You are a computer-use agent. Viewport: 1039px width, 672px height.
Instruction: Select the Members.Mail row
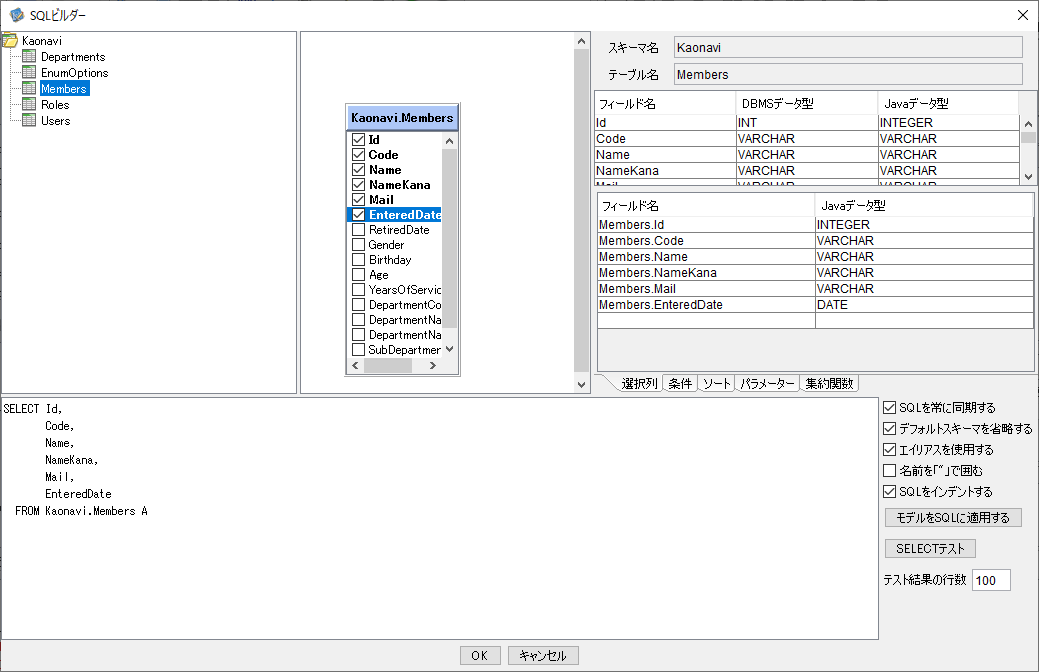click(815, 289)
